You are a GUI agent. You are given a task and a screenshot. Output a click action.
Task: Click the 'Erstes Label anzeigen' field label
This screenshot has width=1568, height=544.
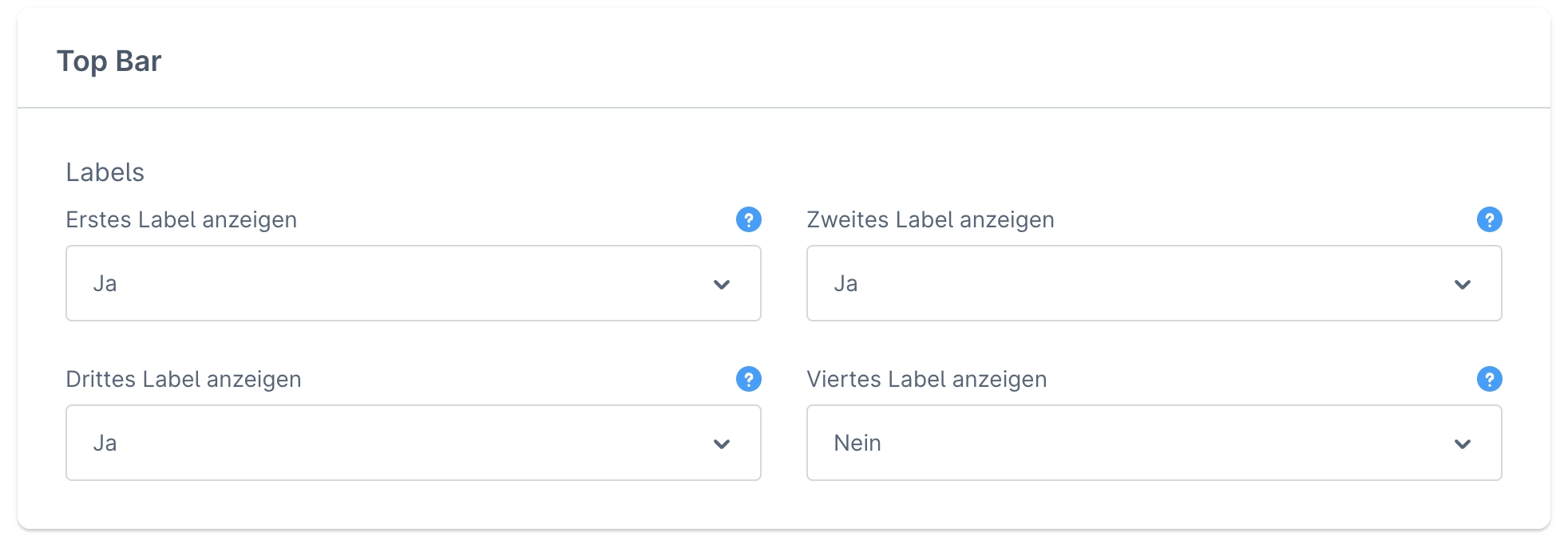[181, 219]
